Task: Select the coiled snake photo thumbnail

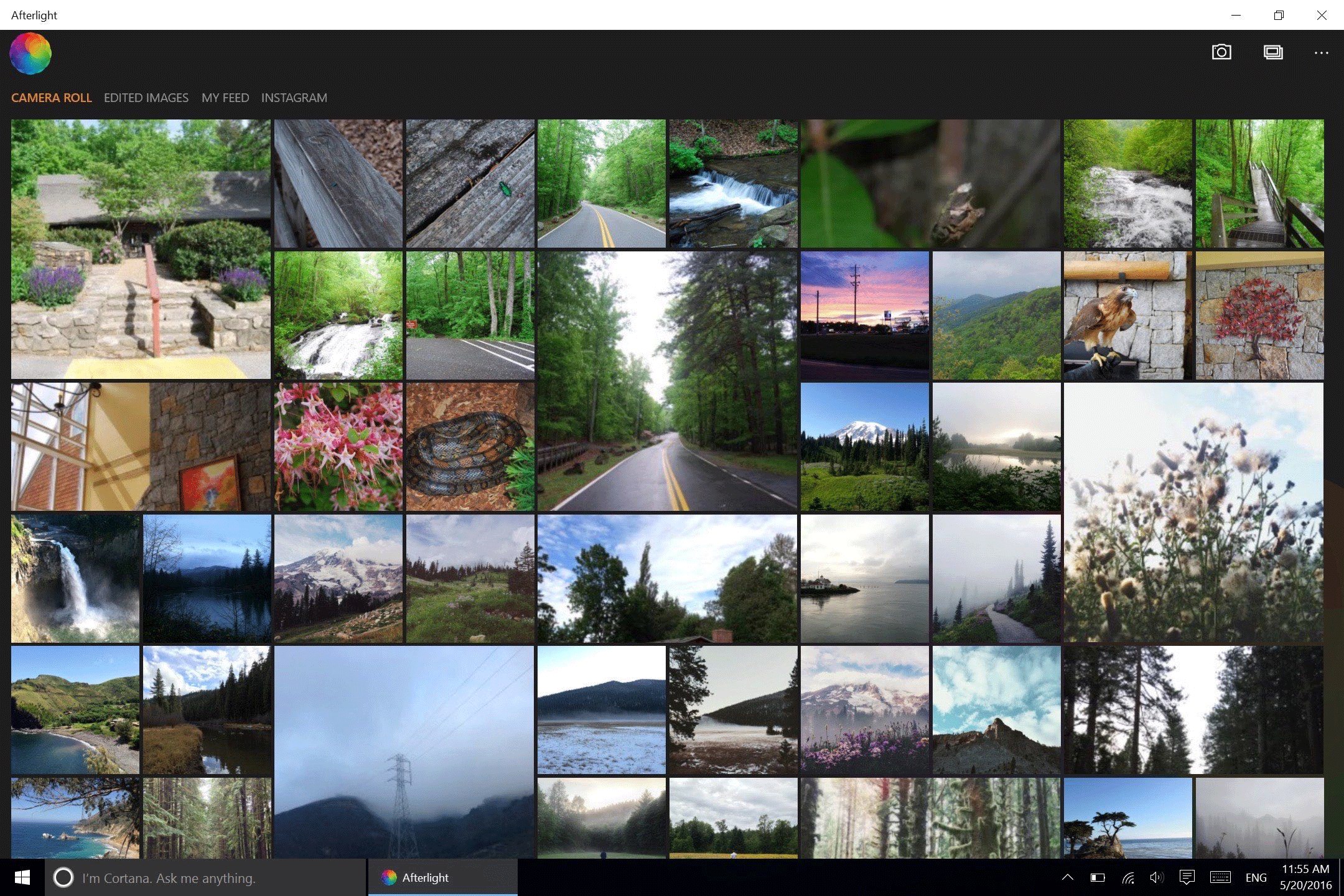Action: pyautogui.click(x=470, y=446)
